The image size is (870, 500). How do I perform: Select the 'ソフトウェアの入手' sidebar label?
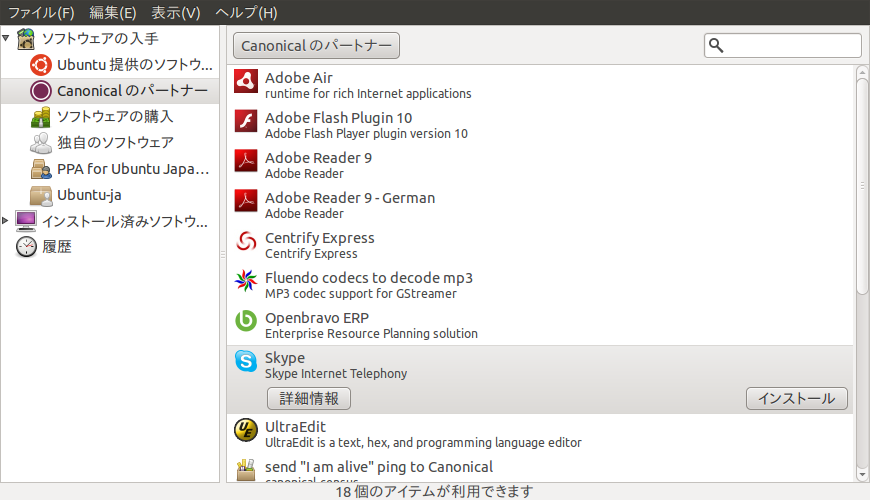point(100,39)
